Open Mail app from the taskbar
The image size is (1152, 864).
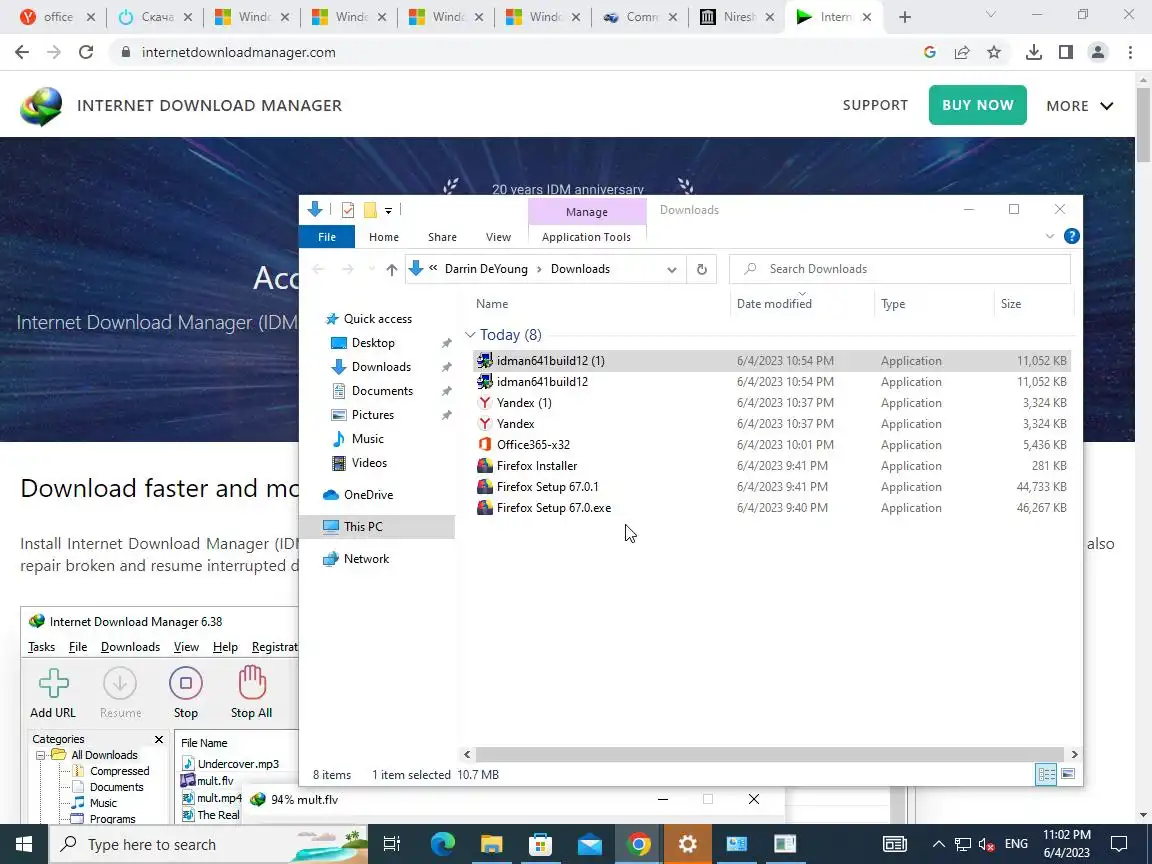(x=589, y=844)
